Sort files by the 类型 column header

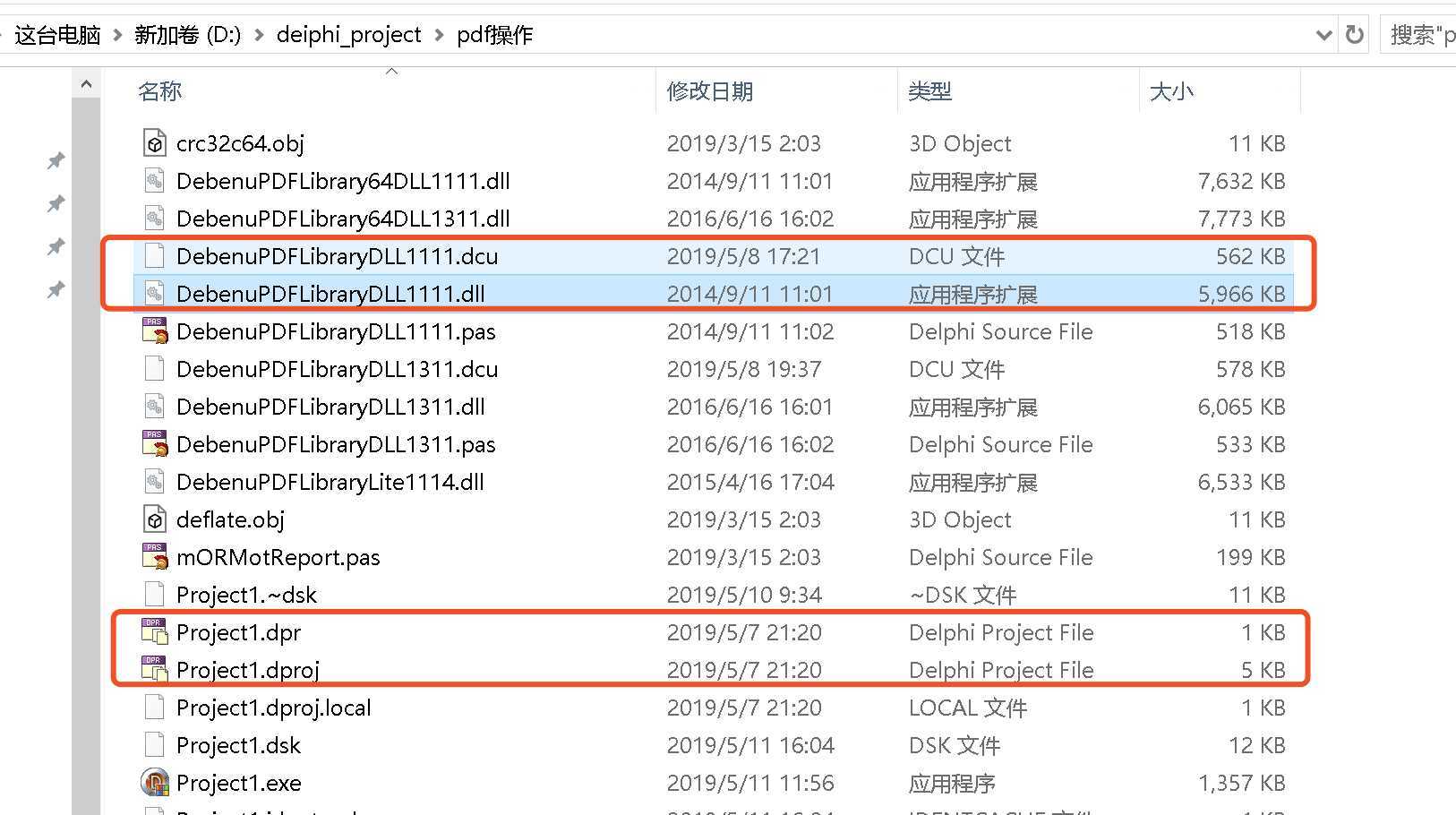(x=929, y=91)
